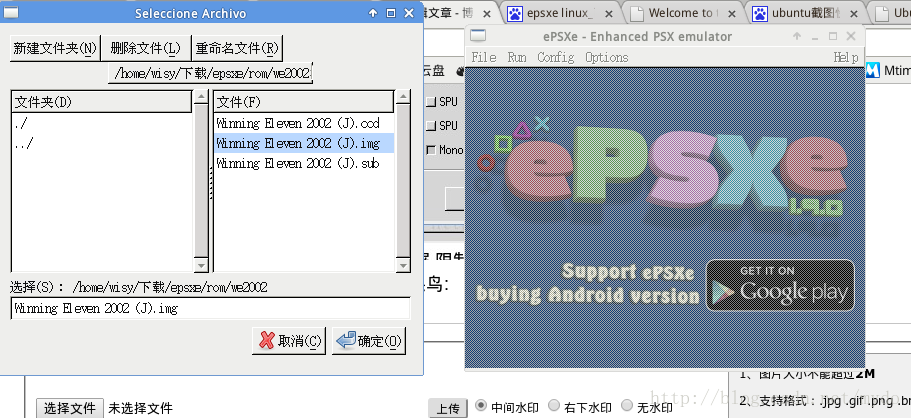Image resolution: width=911 pixels, height=418 pixels.
Task: Click the 重命名文件(R) button
Action: 237,48
